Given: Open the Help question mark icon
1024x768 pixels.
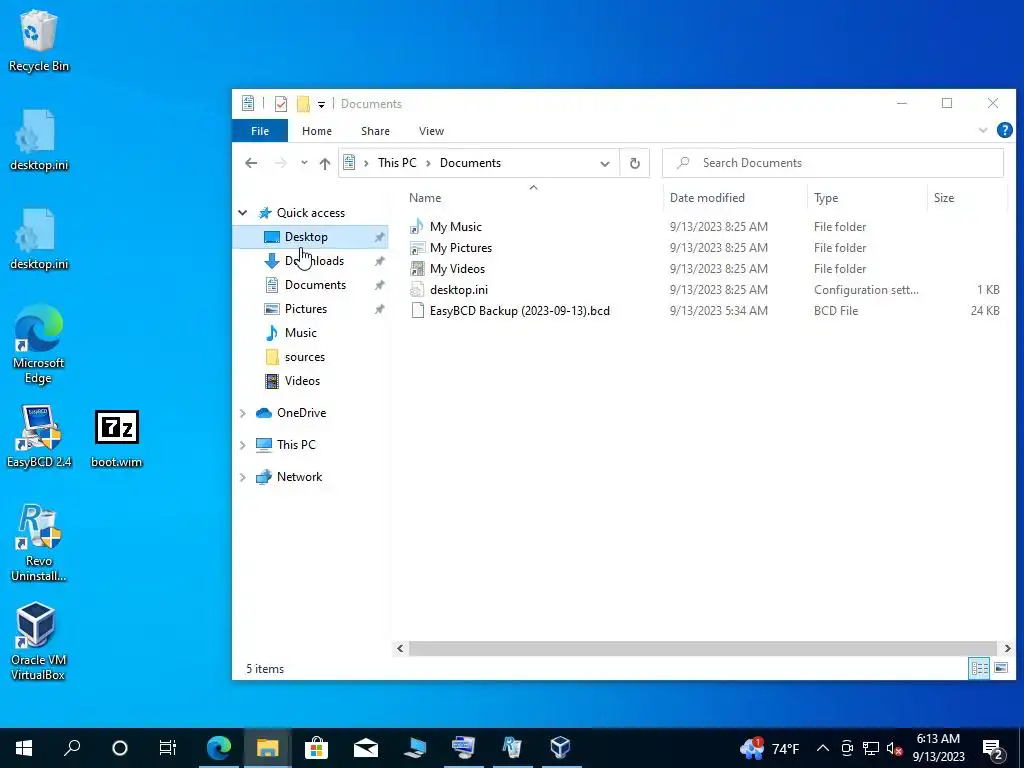Looking at the screenshot, I should [x=1004, y=130].
